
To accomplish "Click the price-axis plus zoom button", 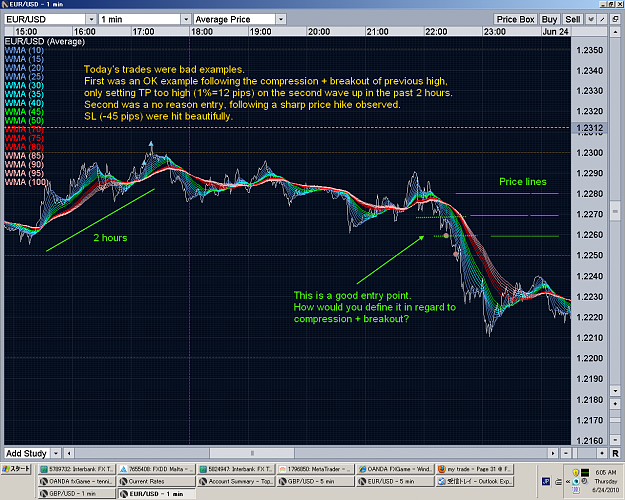I will (x=615, y=404).
